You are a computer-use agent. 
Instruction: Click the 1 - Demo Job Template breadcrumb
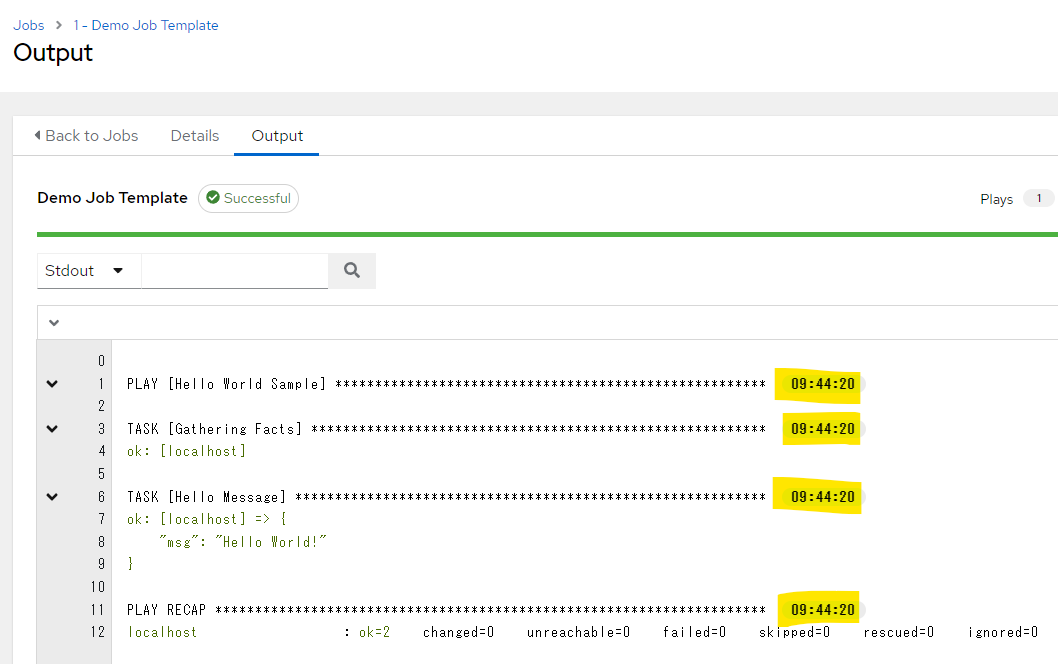click(x=145, y=25)
